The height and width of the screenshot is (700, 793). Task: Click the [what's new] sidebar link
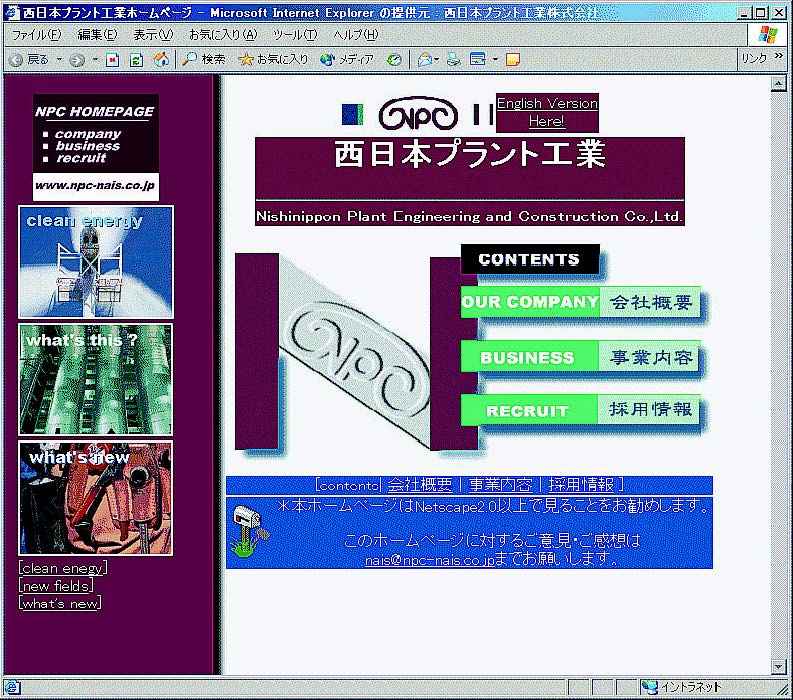coord(60,603)
